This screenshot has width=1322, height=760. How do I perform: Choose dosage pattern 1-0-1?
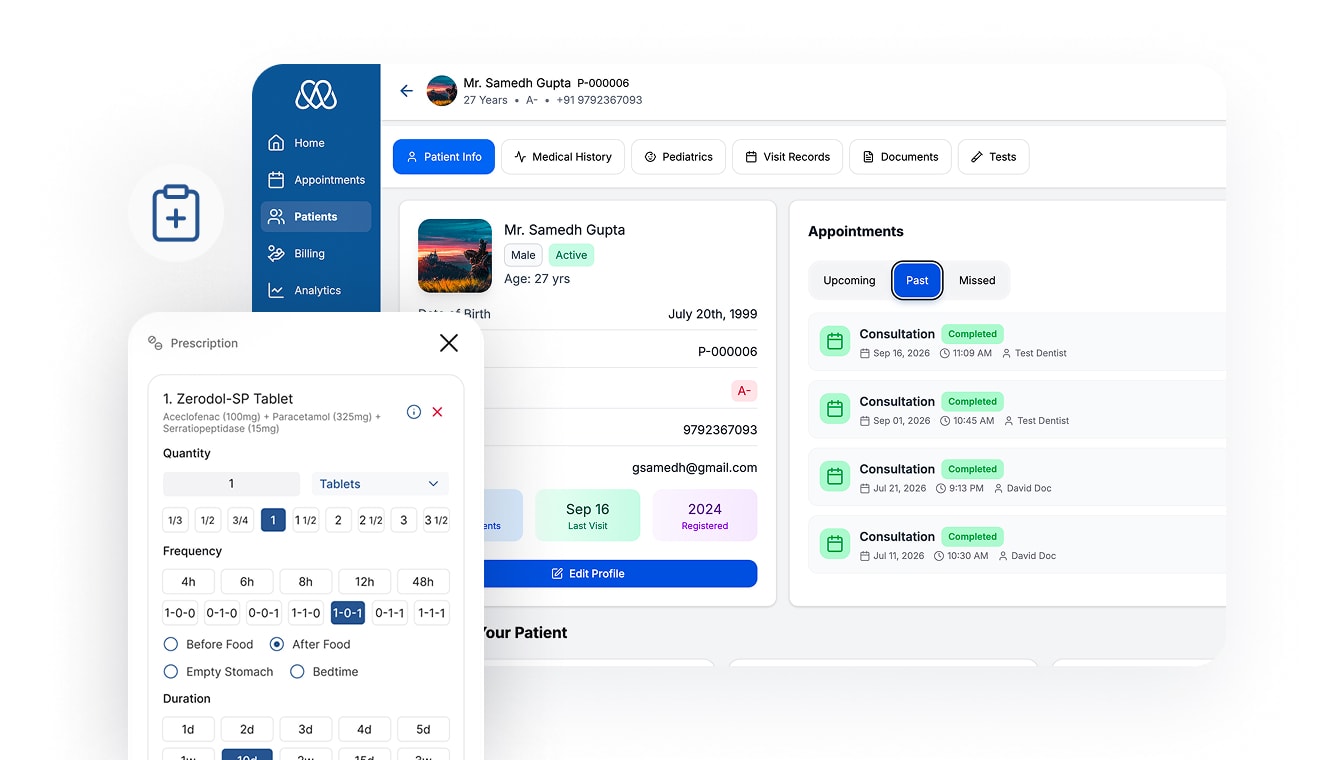tap(347, 613)
